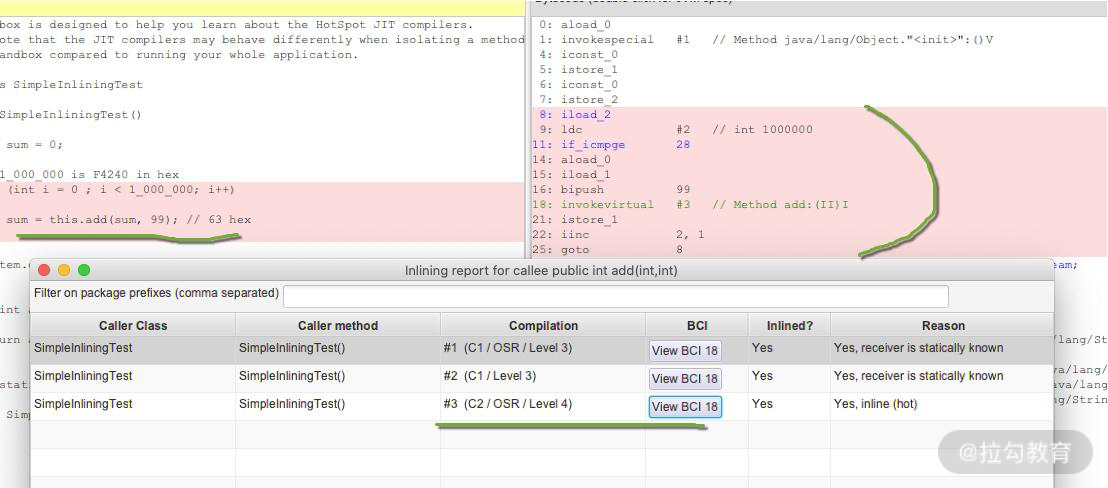Sort table by Compilation column header

tap(543, 325)
